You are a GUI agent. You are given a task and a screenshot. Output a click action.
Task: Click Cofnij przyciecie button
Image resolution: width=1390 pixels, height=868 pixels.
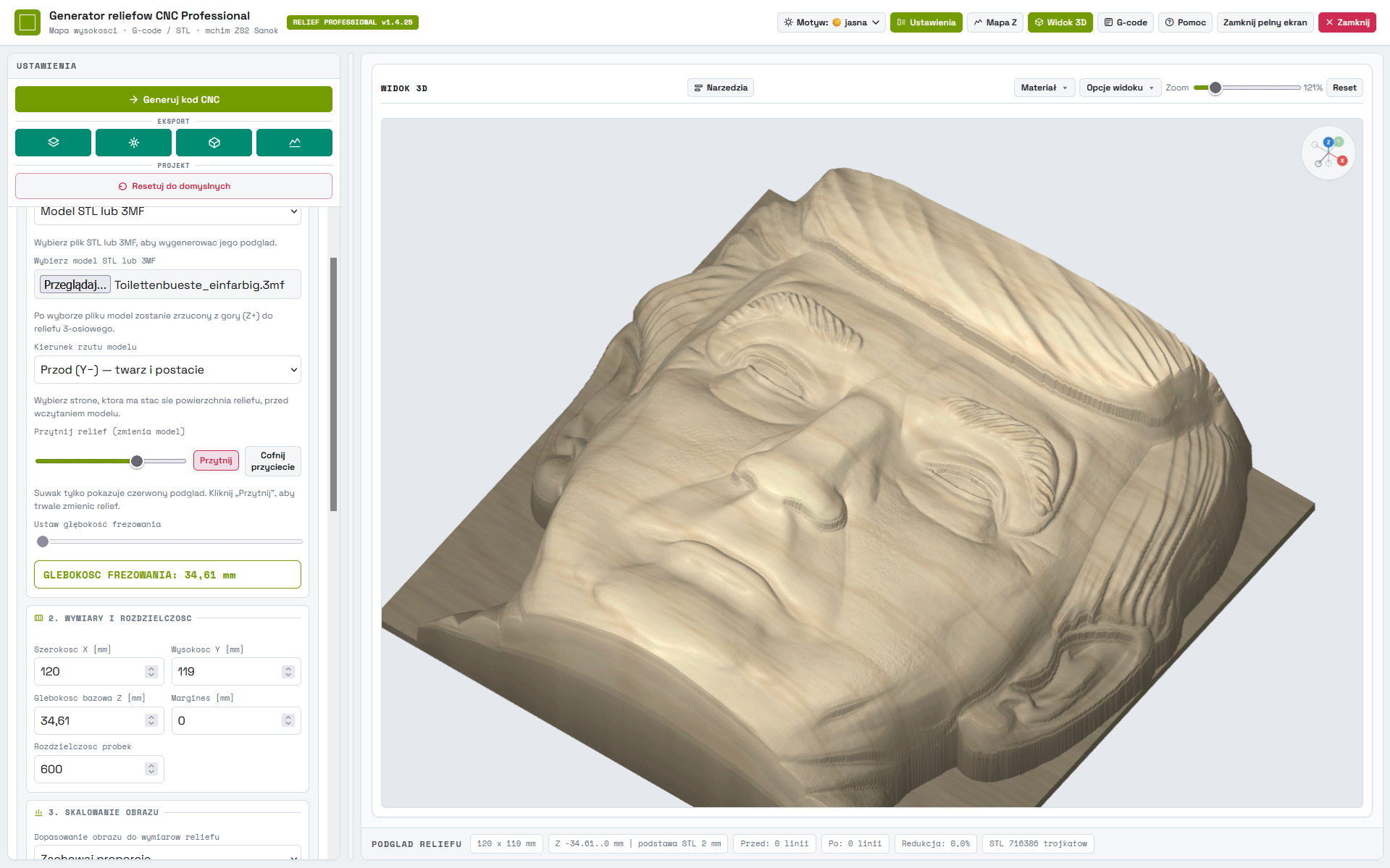[x=273, y=461]
